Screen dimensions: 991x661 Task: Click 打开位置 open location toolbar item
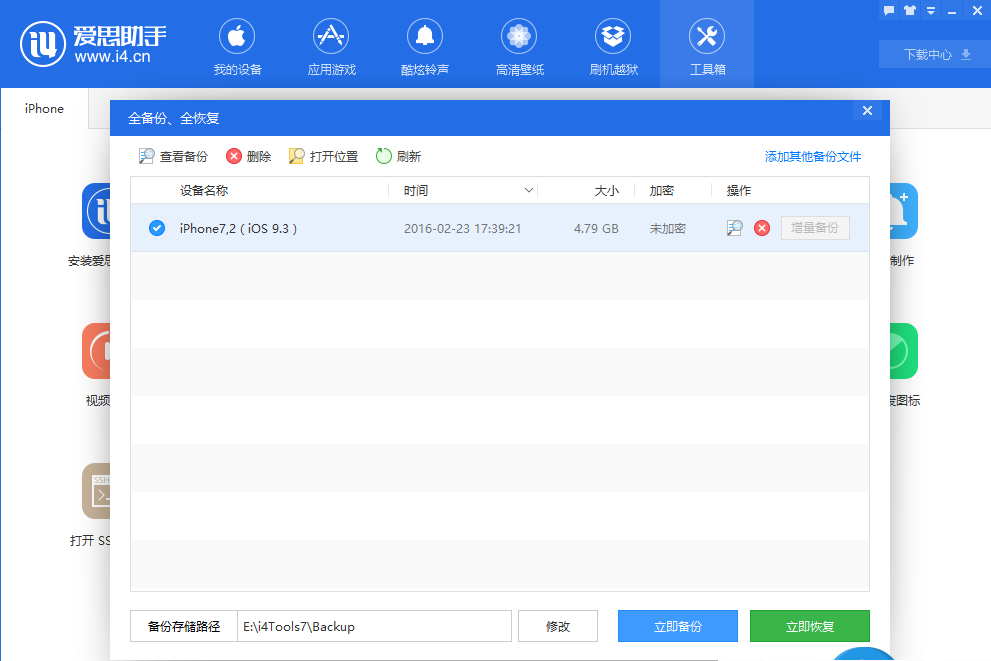[x=323, y=156]
